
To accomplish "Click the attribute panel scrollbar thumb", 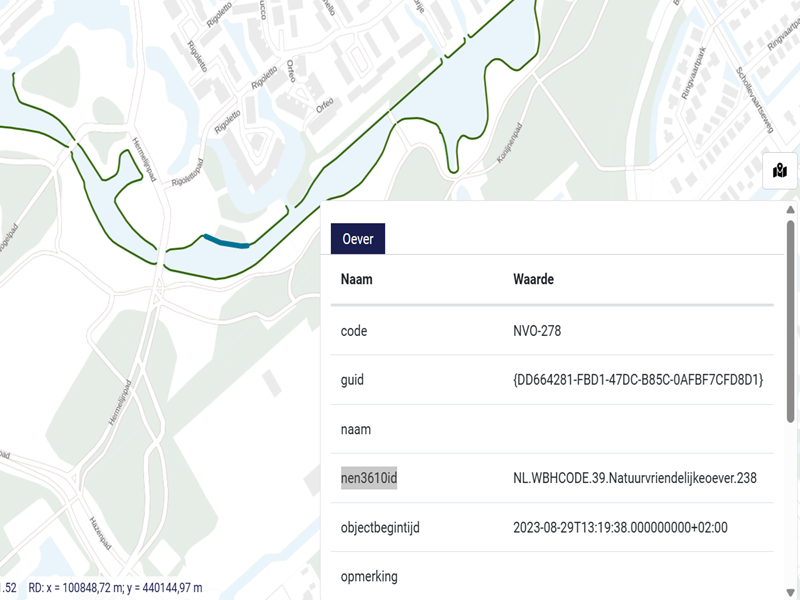I will (x=790, y=320).
